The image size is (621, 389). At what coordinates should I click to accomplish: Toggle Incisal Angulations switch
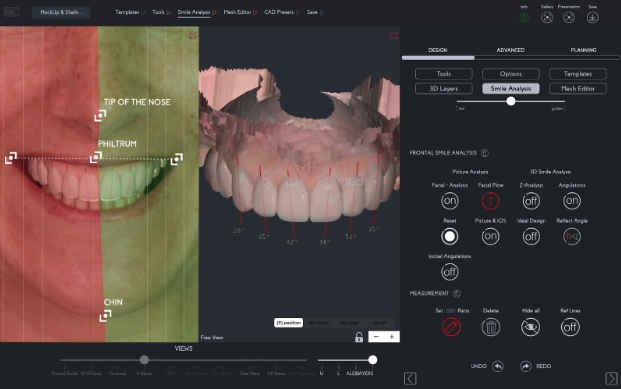pos(450,272)
